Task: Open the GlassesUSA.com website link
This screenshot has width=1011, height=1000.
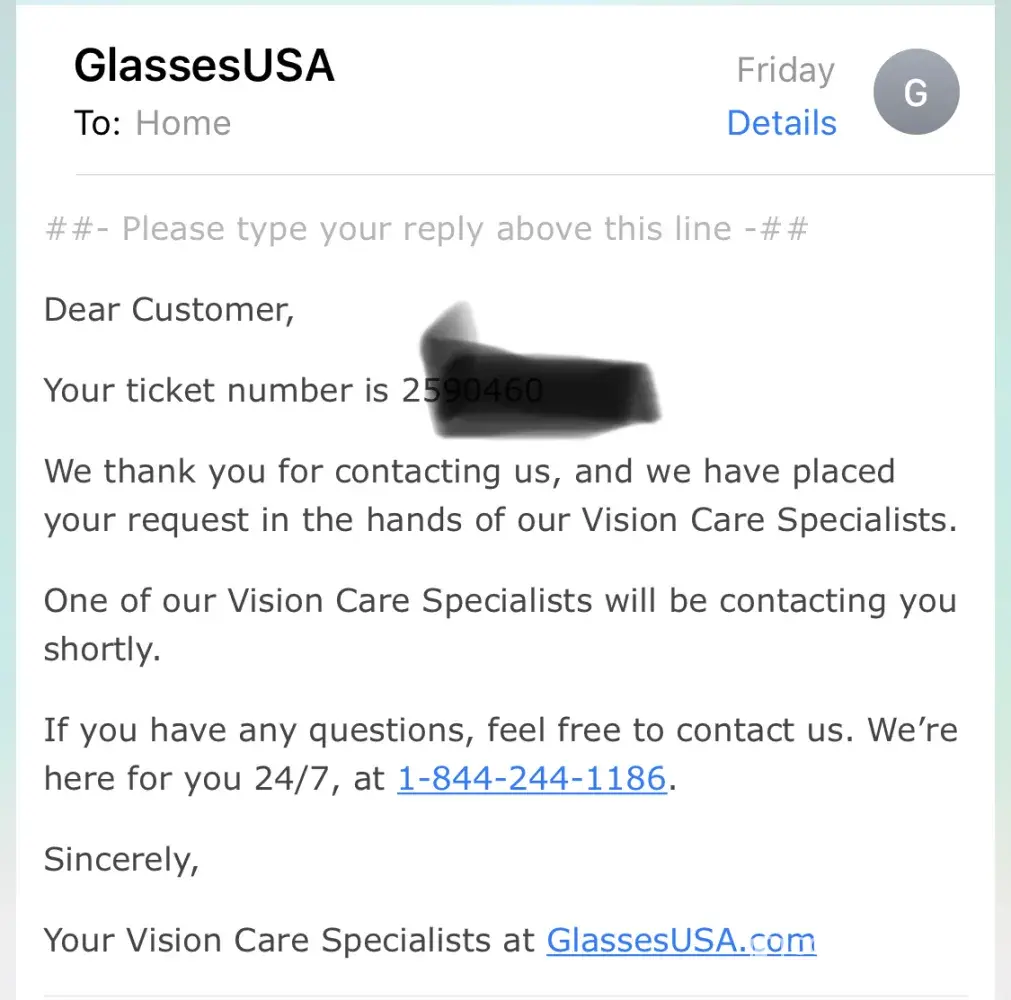Action: [681, 940]
